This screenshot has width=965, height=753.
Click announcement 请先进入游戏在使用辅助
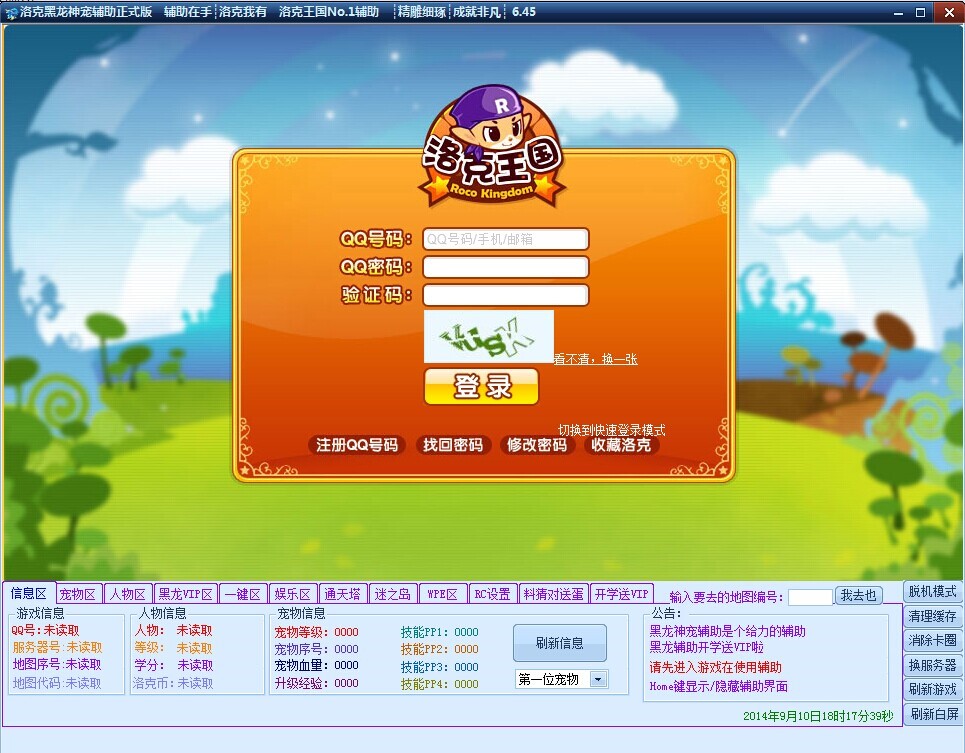pyautogui.click(x=716, y=667)
